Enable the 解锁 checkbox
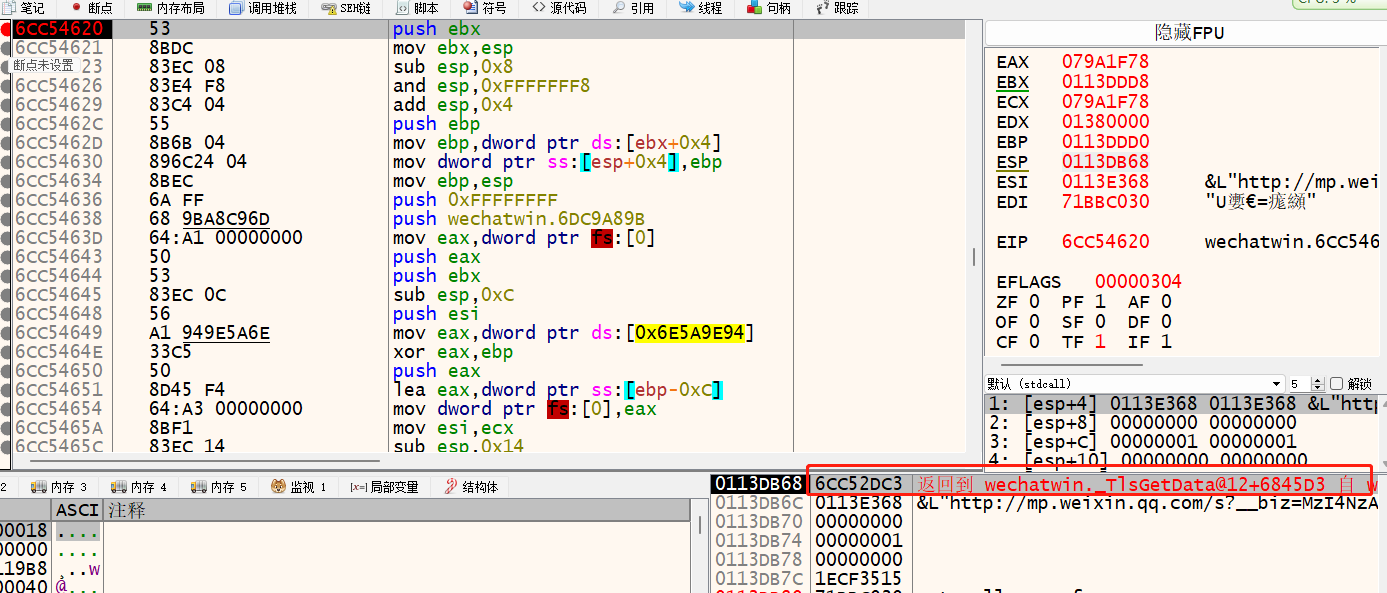Screen dimensions: 1387x593 (x=1336, y=384)
